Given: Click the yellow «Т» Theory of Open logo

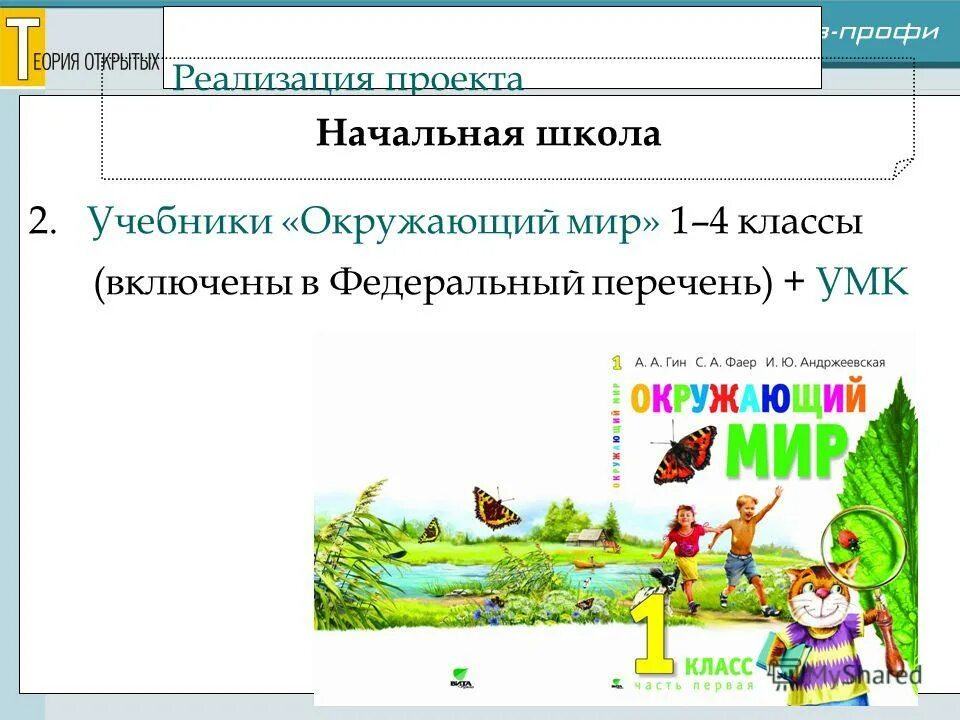Looking at the screenshot, I should pos(22,45).
